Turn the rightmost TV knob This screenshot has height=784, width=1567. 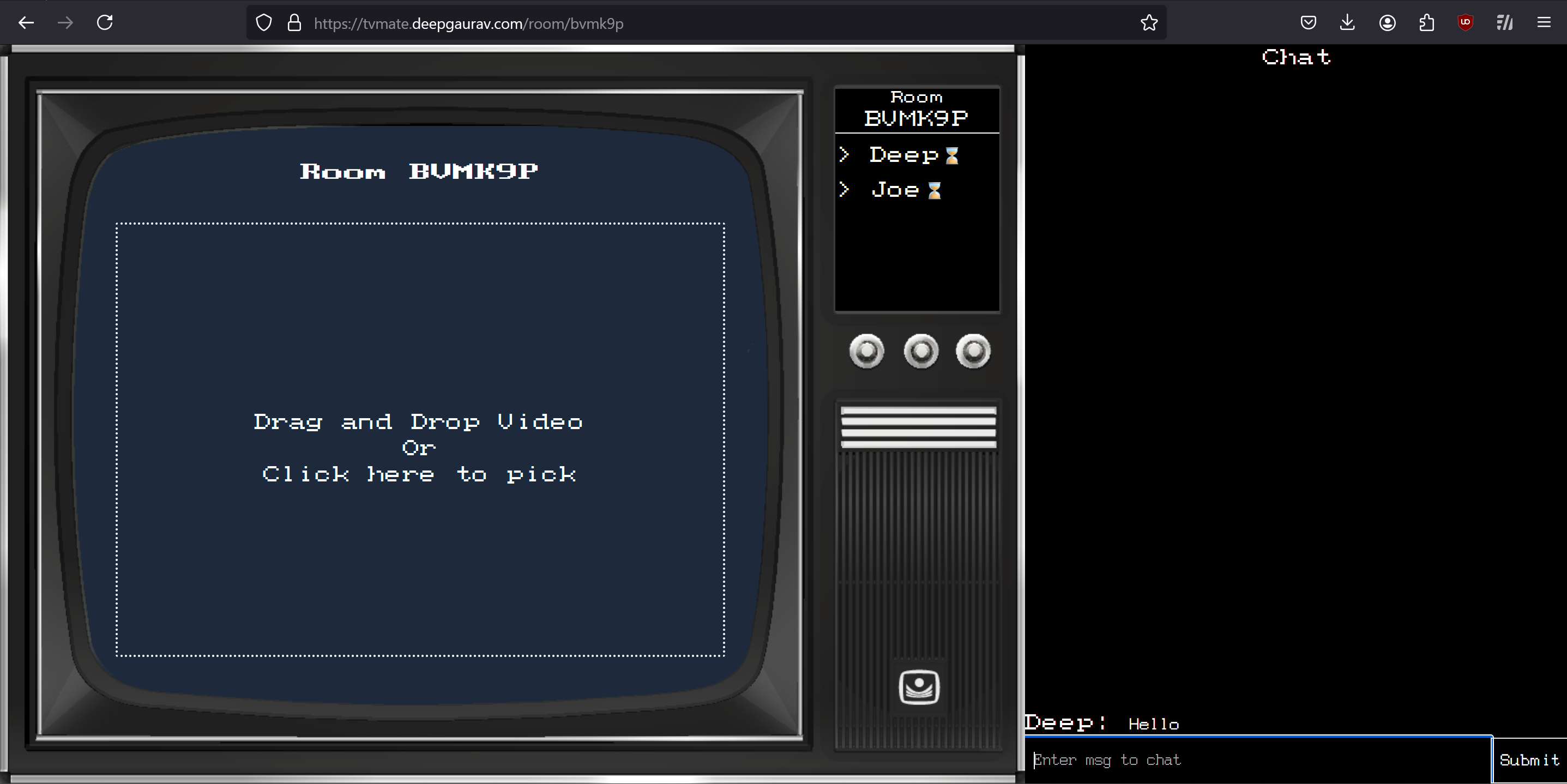(x=974, y=352)
